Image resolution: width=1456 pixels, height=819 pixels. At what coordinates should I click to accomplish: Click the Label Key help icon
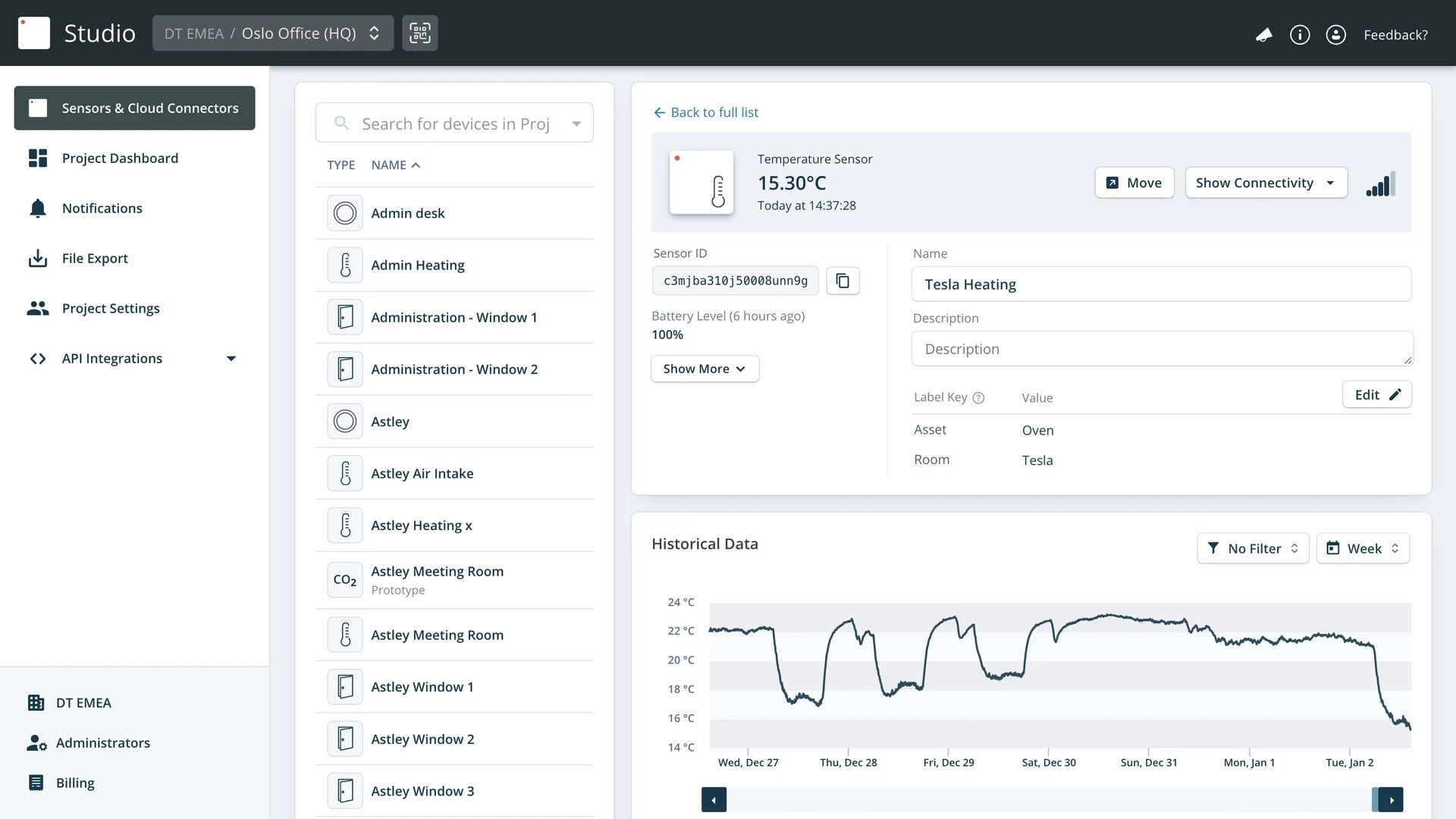pos(978,398)
